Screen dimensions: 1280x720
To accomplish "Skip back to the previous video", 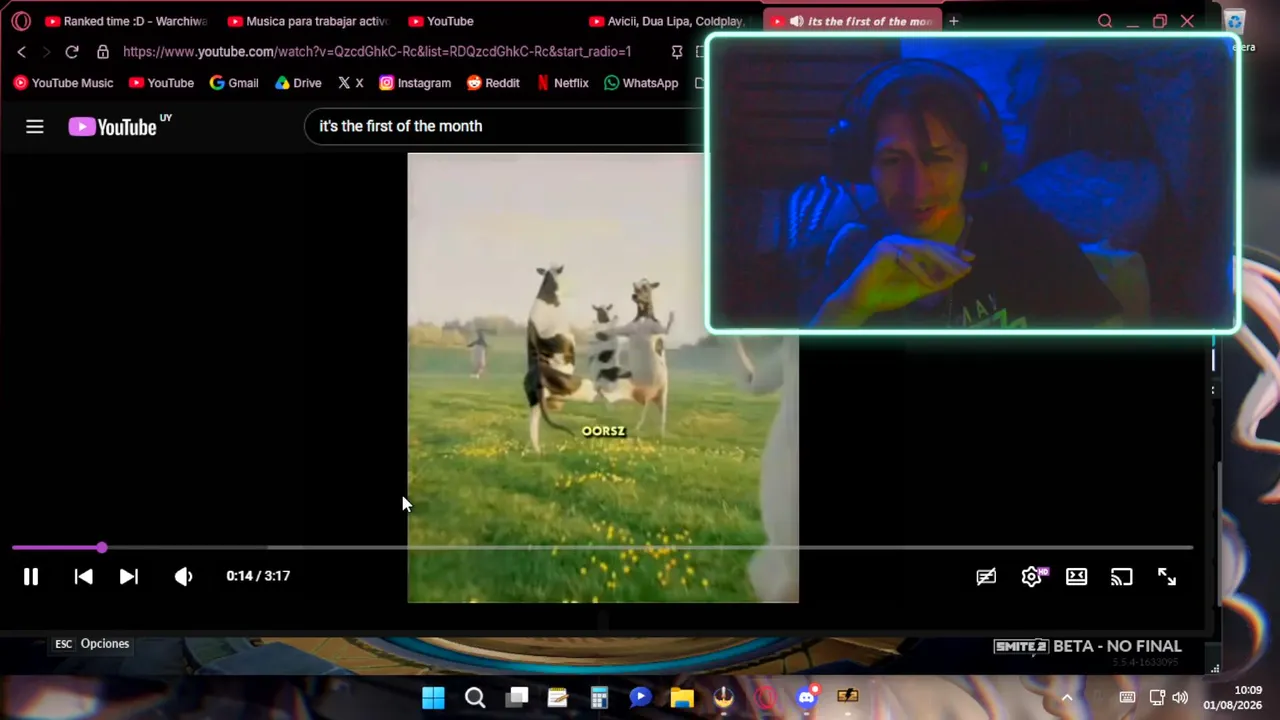I will coord(84,577).
